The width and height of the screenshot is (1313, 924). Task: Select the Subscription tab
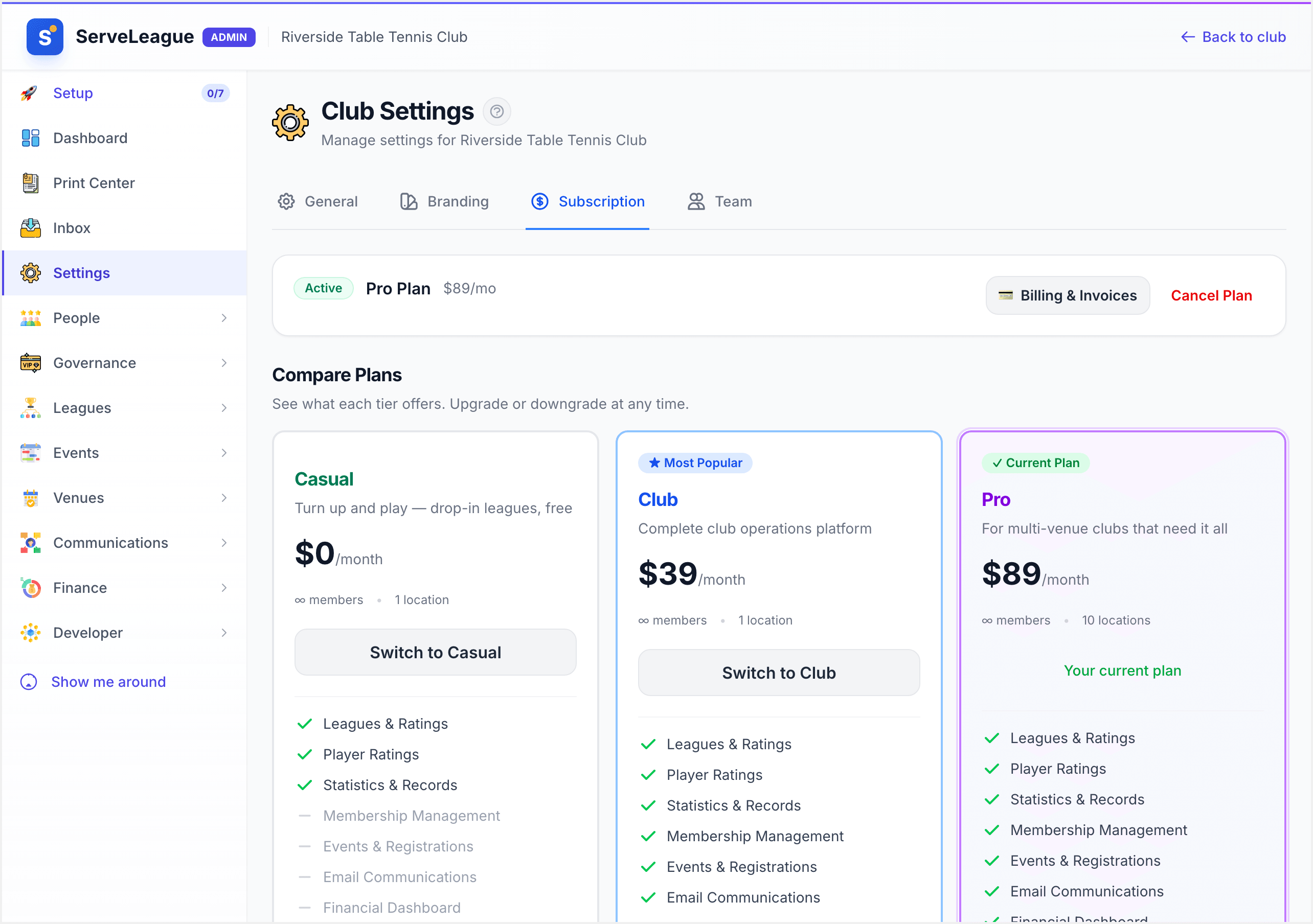click(587, 201)
